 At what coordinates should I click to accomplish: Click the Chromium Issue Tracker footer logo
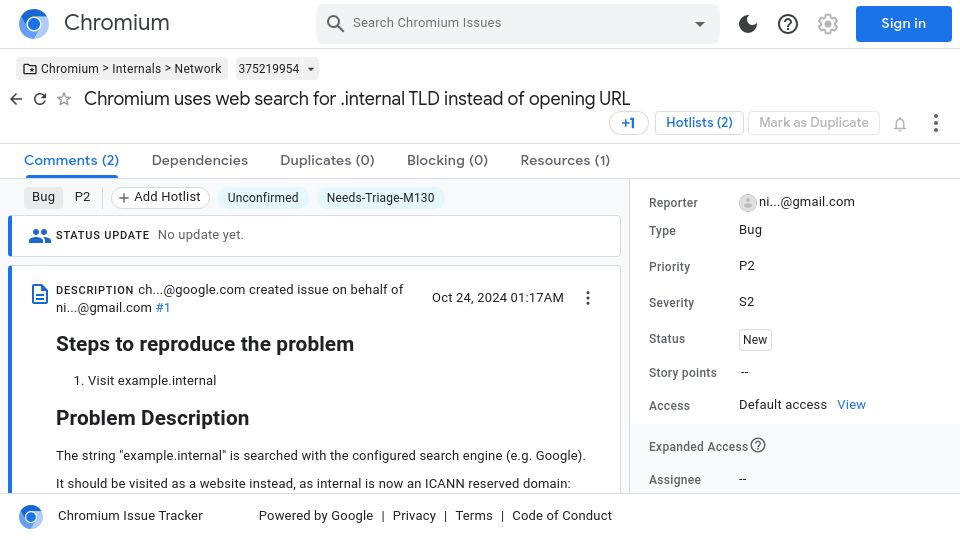(x=31, y=517)
